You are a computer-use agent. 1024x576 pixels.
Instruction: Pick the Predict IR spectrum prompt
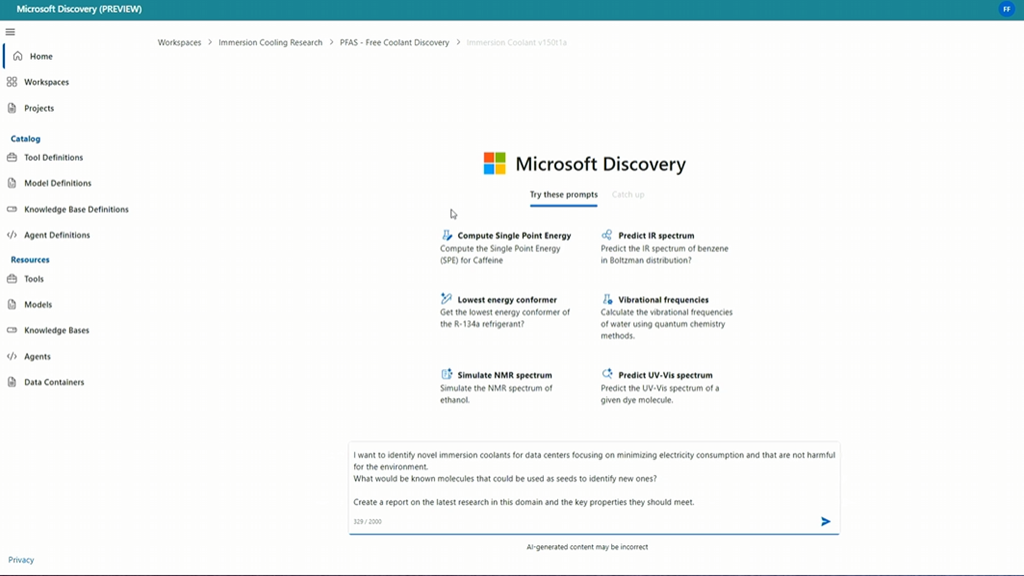click(656, 236)
